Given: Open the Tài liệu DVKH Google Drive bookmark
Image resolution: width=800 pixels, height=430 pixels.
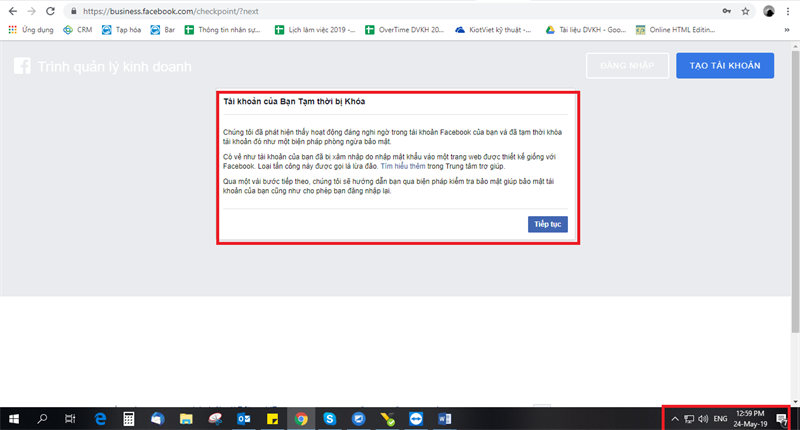Looking at the screenshot, I should (x=586, y=30).
